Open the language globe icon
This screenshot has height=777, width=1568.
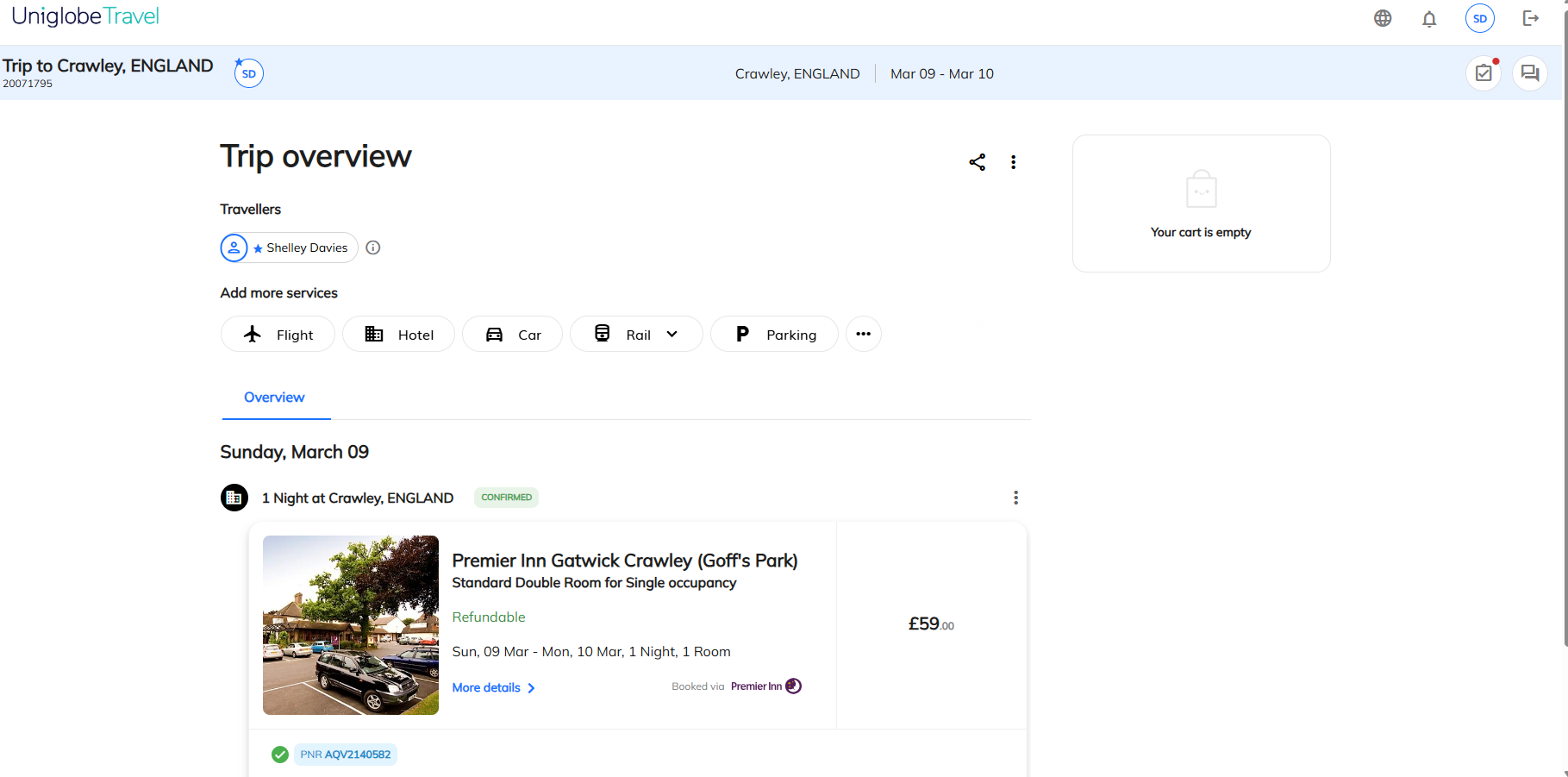tap(1383, 18)
